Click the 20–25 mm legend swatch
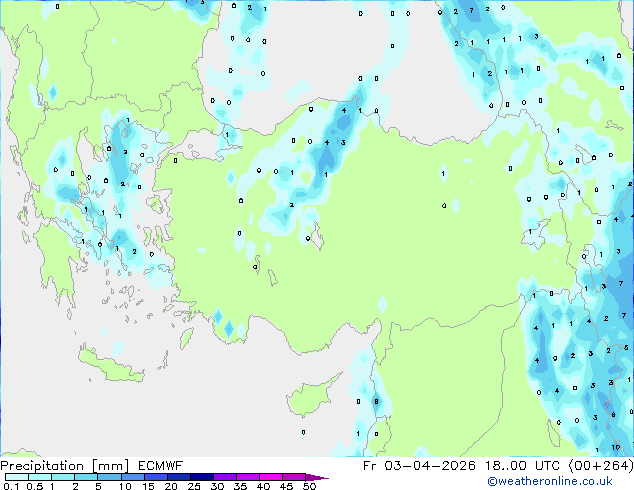 click(179, 477)
